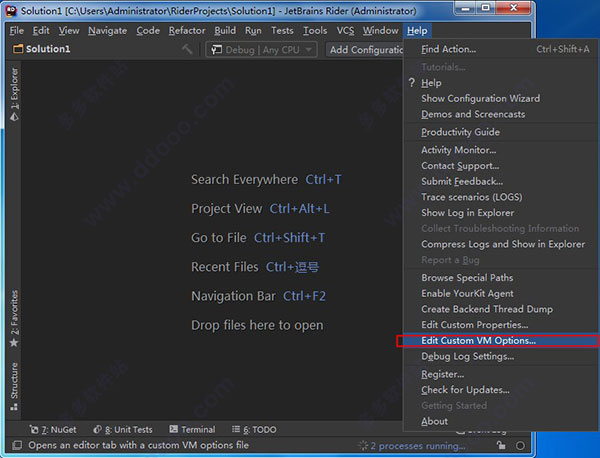600x458 pixels.
Task: Select About in Help menu
Action: click(501, 421)
